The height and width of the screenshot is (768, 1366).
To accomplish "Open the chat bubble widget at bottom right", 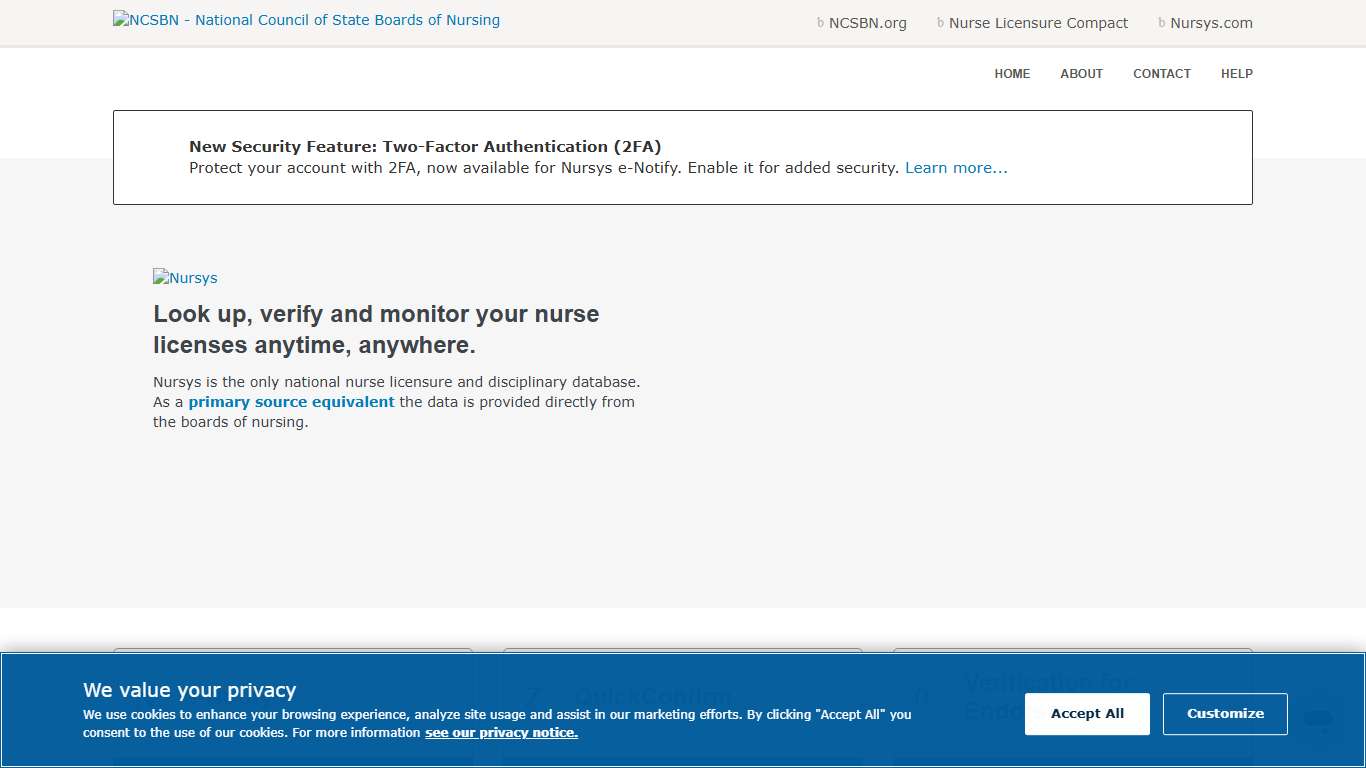I will [1317, 719].
